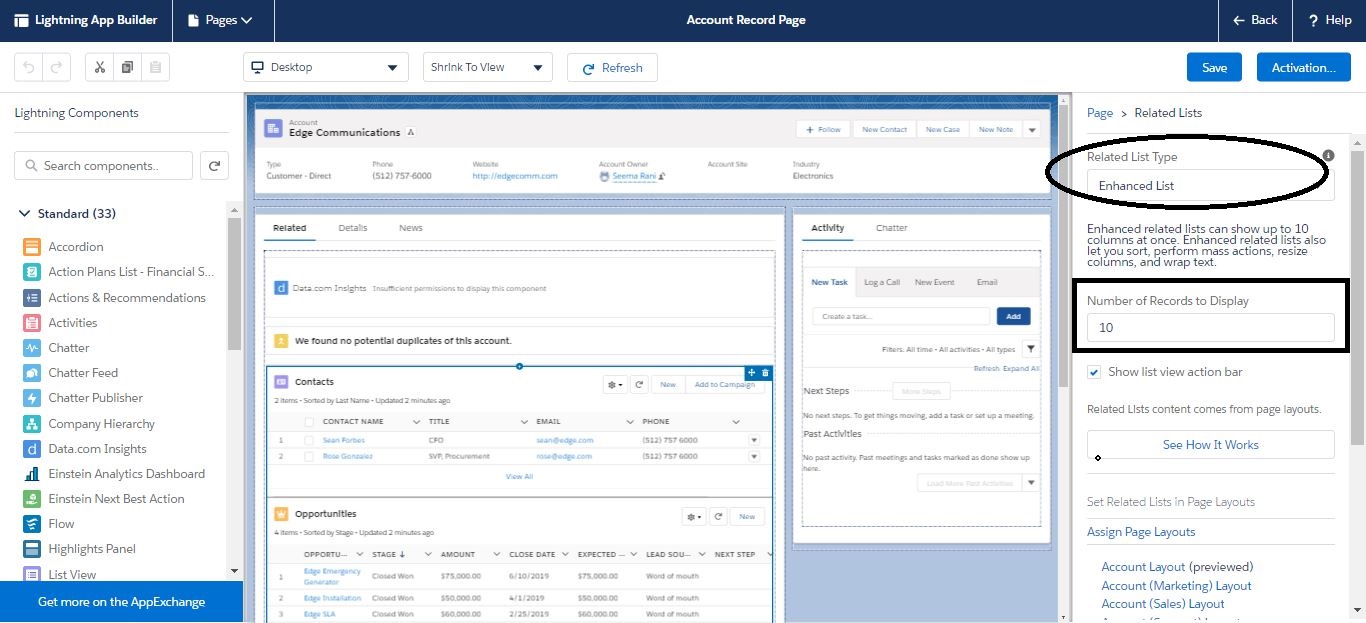Open the Pages menu
The width and height of the screenshot is (1366, 623).
coord(222,20)
